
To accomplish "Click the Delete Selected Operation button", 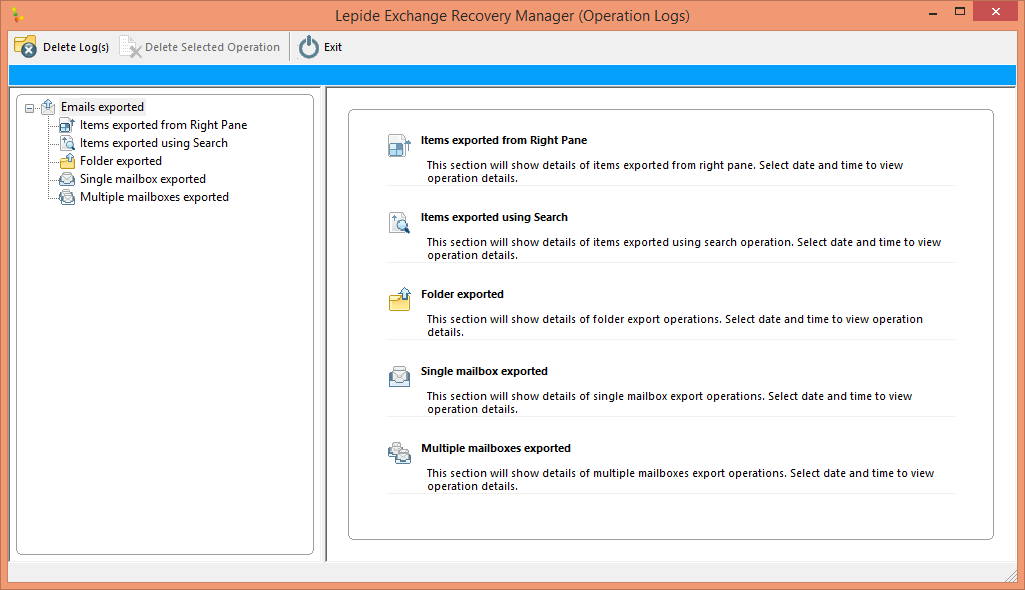I will [200, 47].
